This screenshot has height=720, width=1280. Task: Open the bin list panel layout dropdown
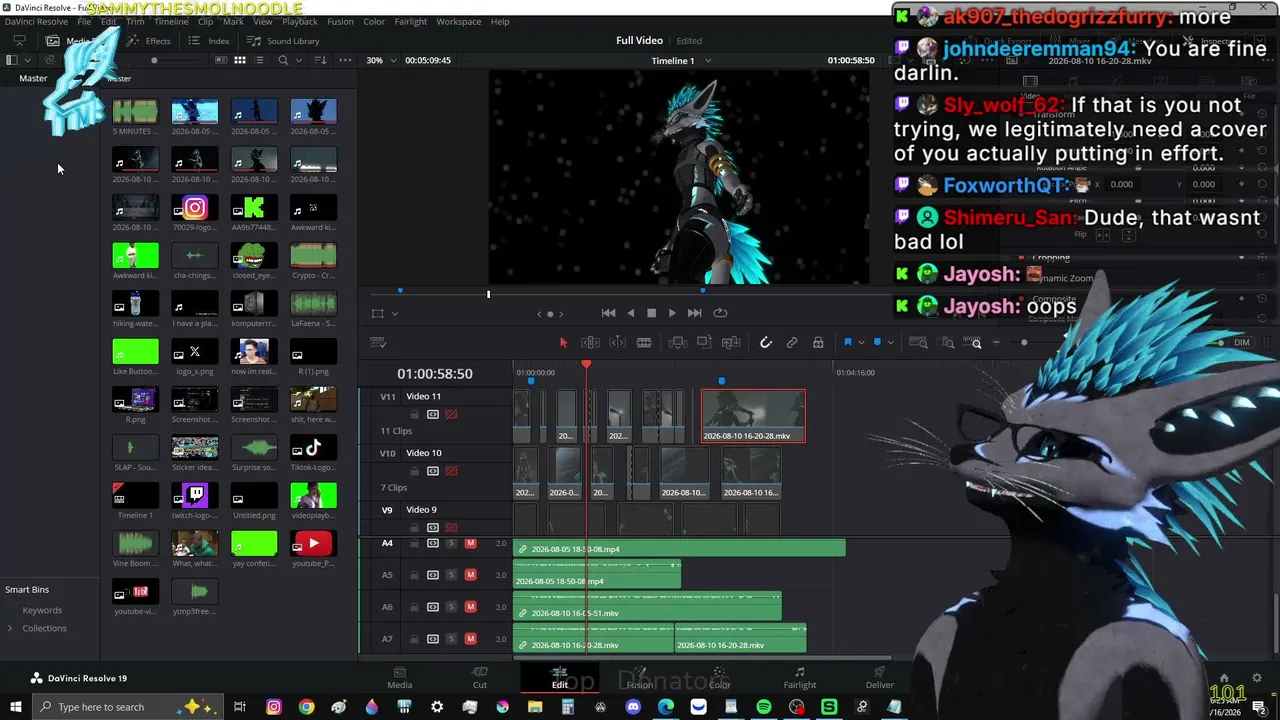point(29,60)
